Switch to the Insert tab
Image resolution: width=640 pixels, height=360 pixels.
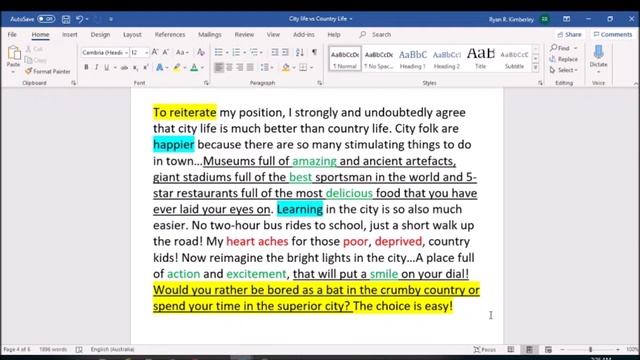click(70, 35)
